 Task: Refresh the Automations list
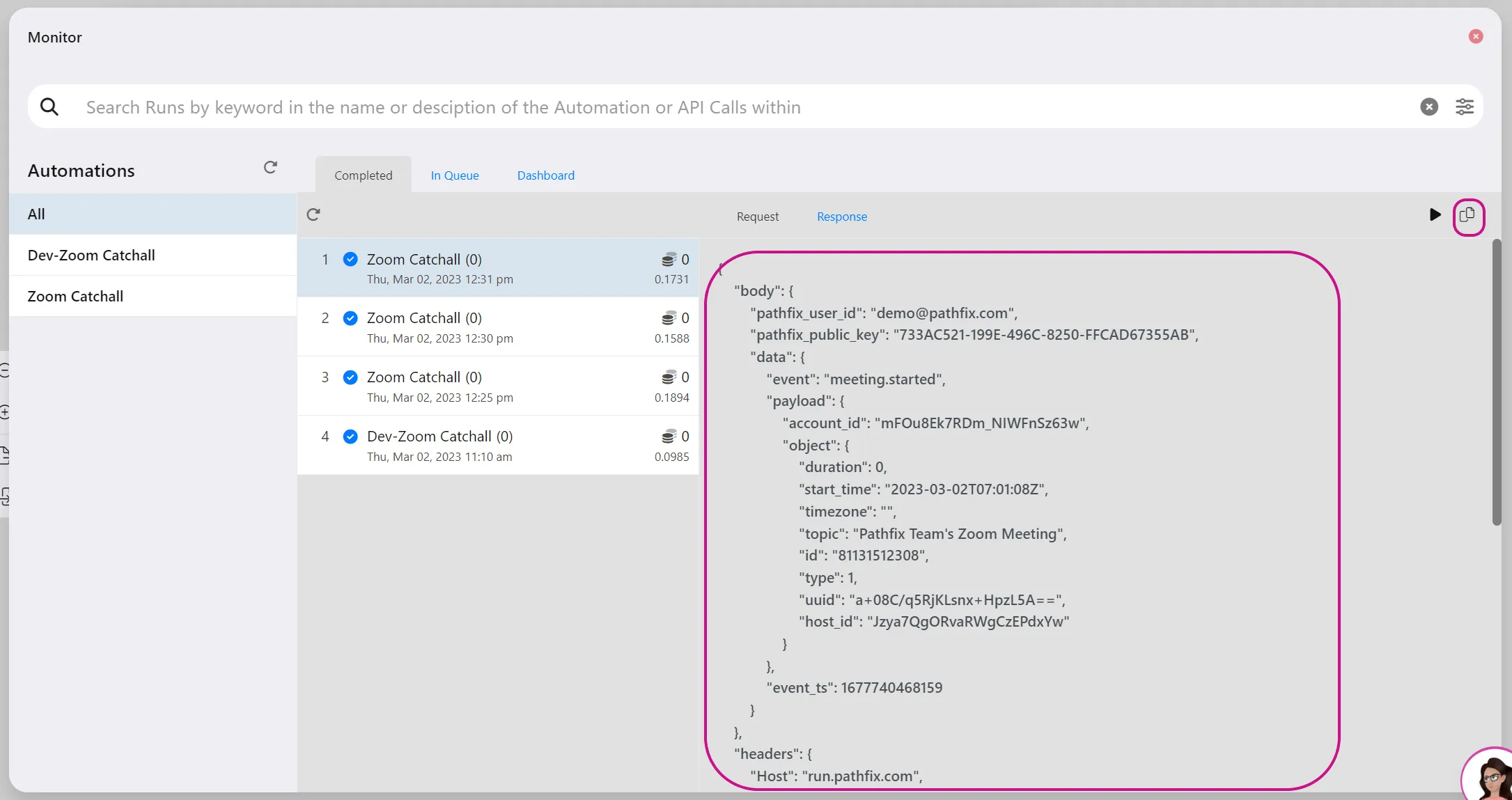click(270, 168)
